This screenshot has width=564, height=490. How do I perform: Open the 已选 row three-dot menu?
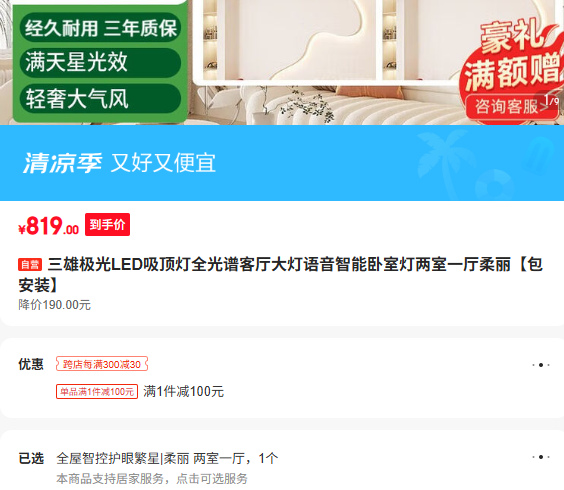pyautogui.click(x=541, y=457)
